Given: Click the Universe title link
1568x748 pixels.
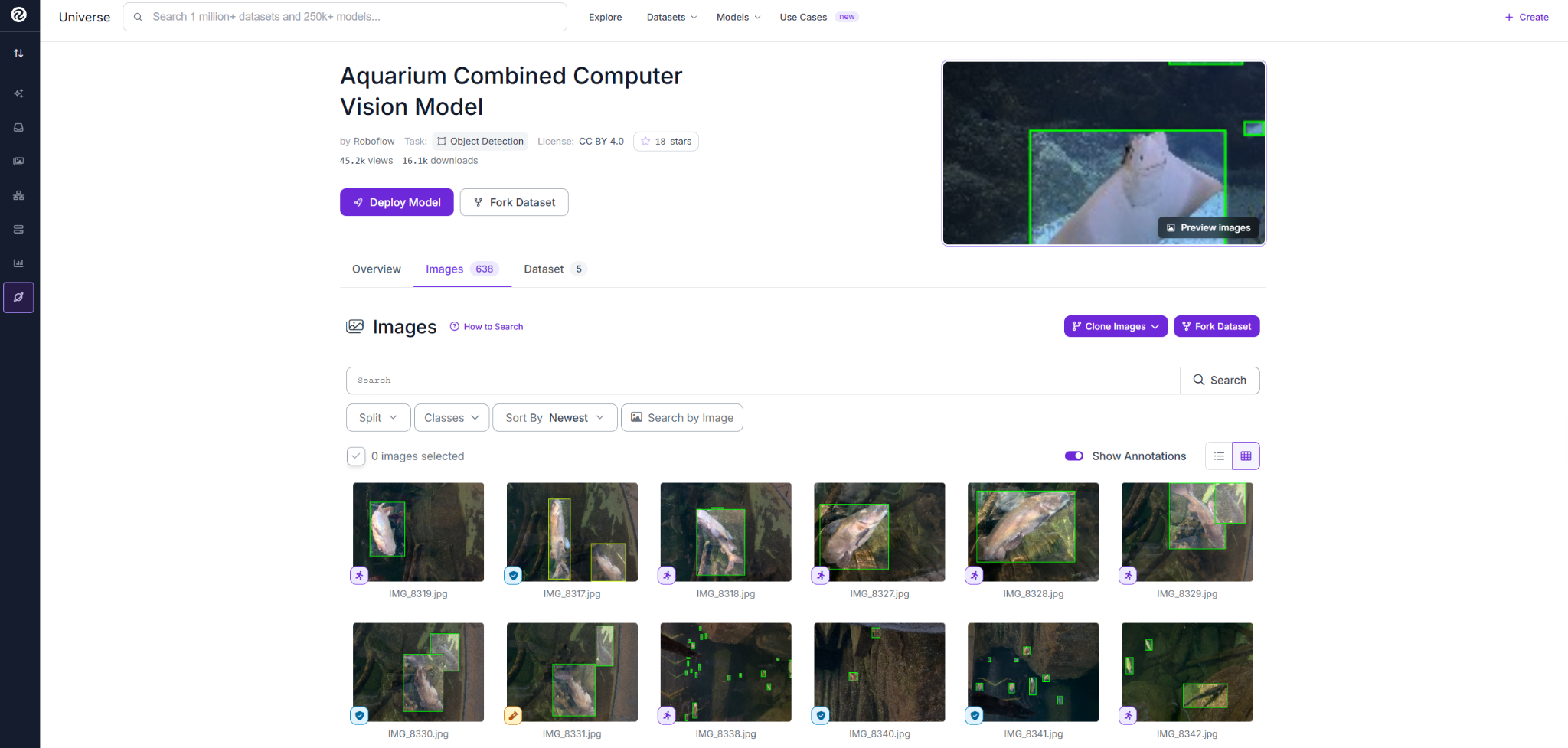Looking at the screenshot, I should pos(84,17).
